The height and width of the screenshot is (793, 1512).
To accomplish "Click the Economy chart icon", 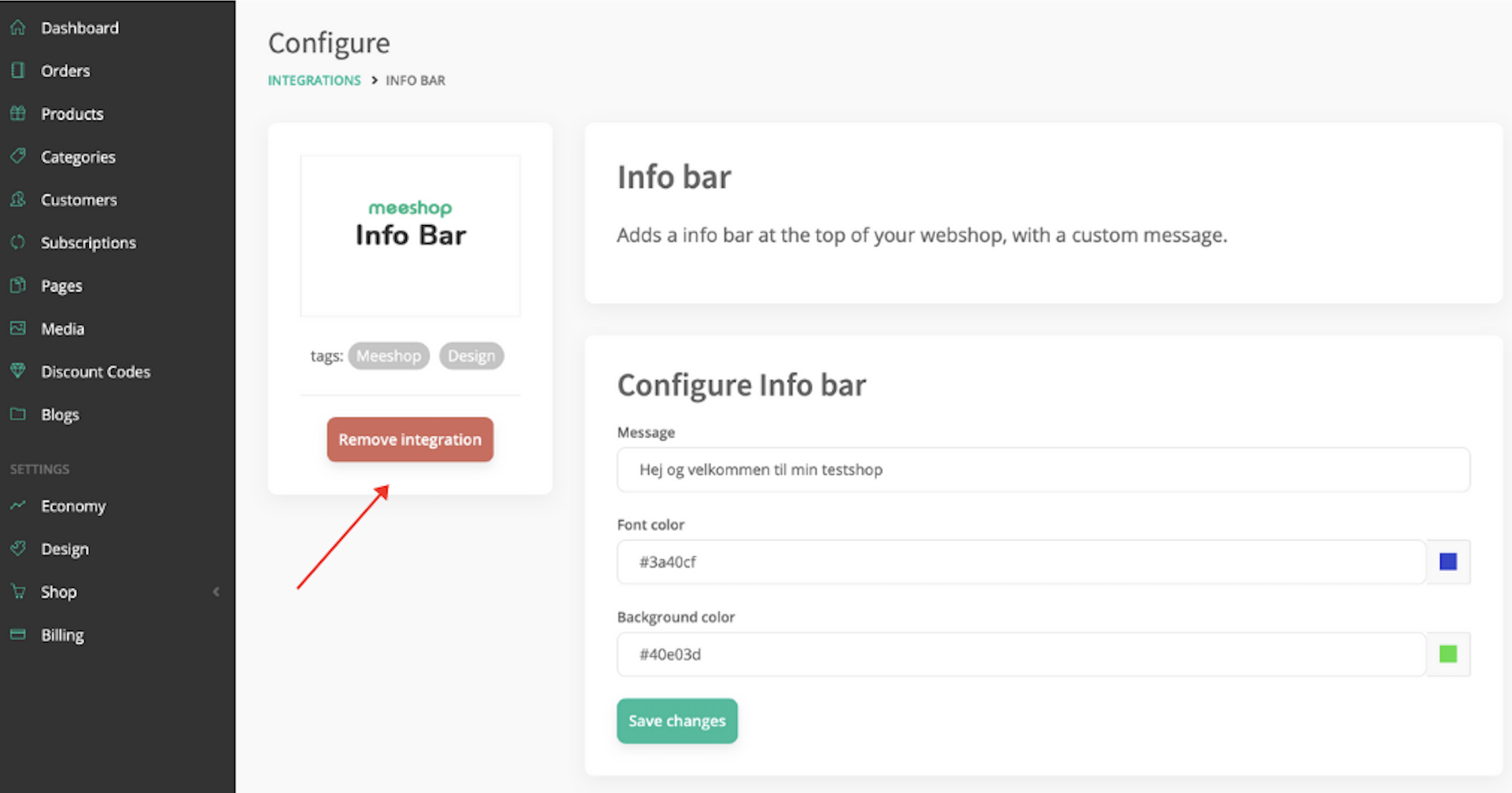I will (x=18, y=505).
